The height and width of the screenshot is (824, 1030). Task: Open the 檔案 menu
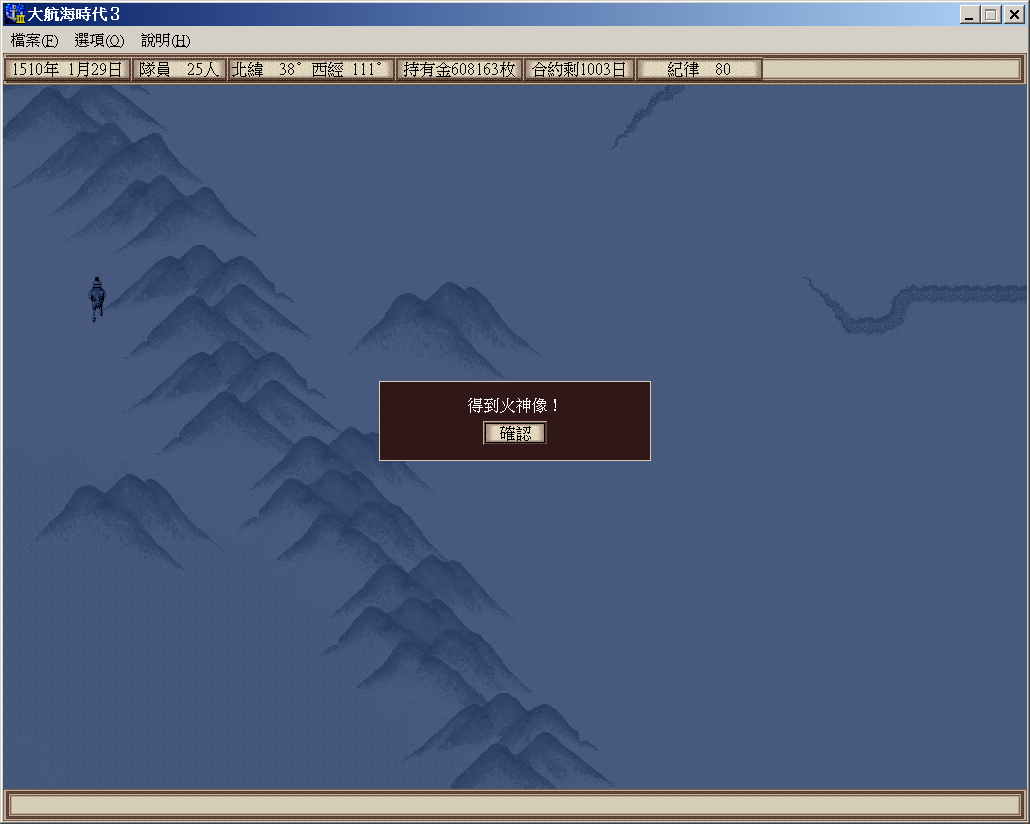click(x=34, y=41)
